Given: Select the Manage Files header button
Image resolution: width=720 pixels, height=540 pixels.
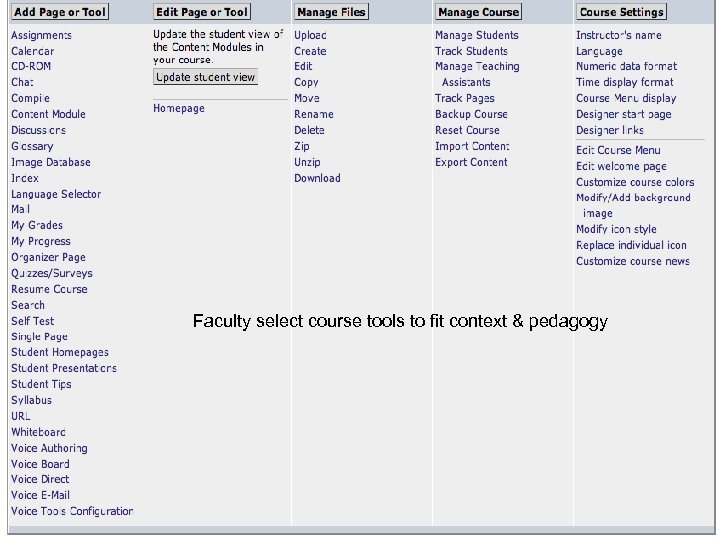Looking at the screenshot, I should point(331,12).
